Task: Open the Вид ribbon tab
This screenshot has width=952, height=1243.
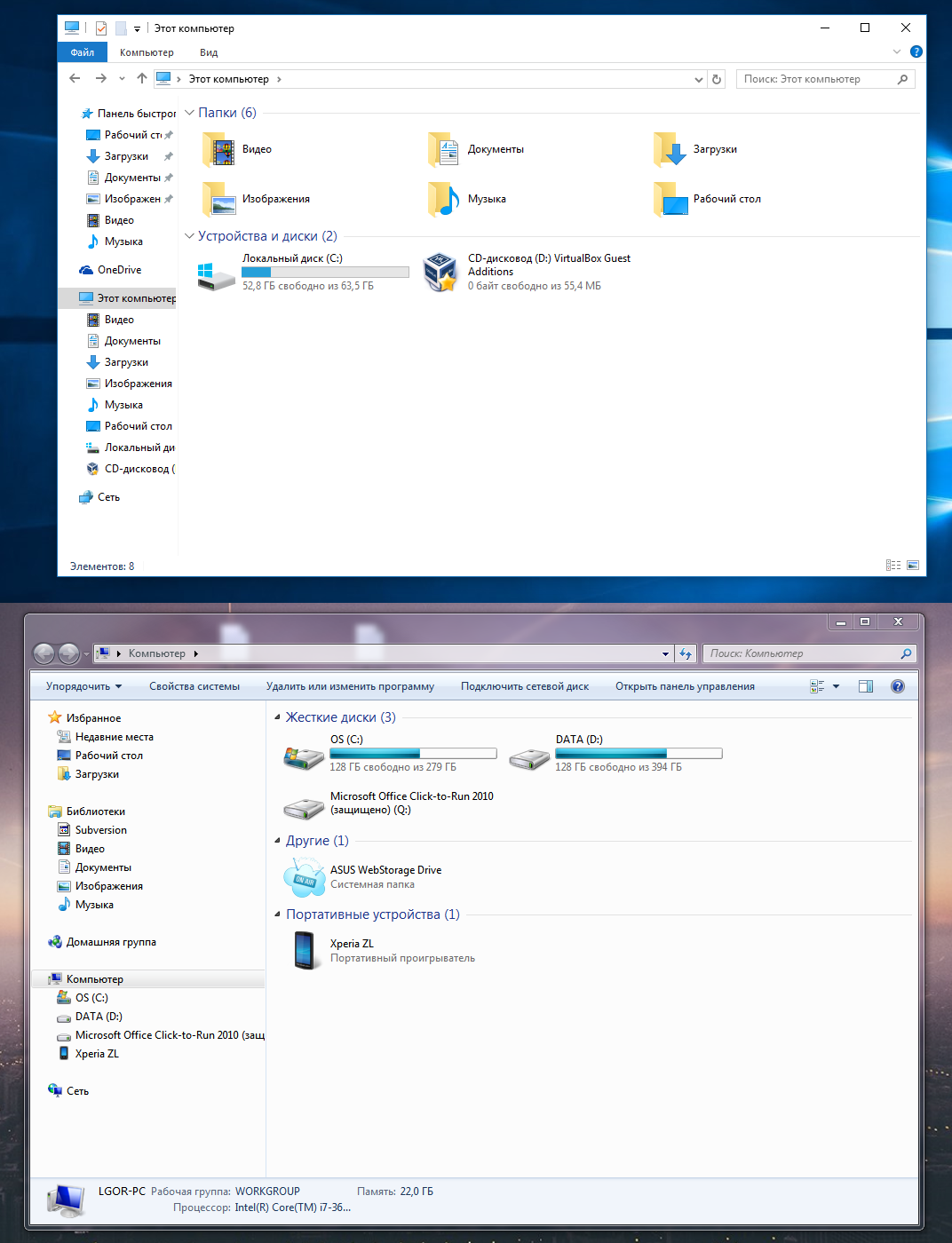Action: point(209,52)
